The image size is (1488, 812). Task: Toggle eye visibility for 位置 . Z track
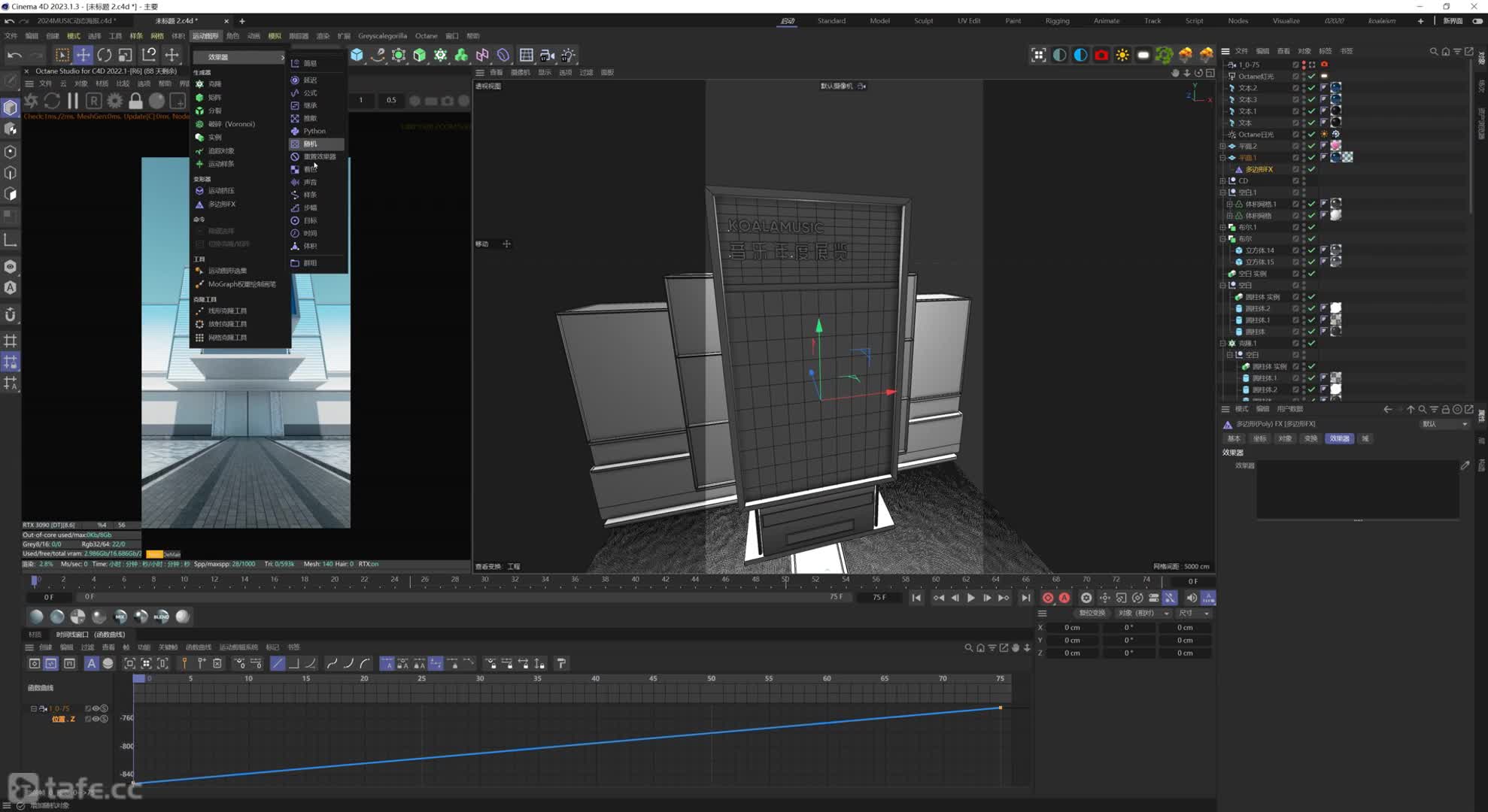pos(96,719)
